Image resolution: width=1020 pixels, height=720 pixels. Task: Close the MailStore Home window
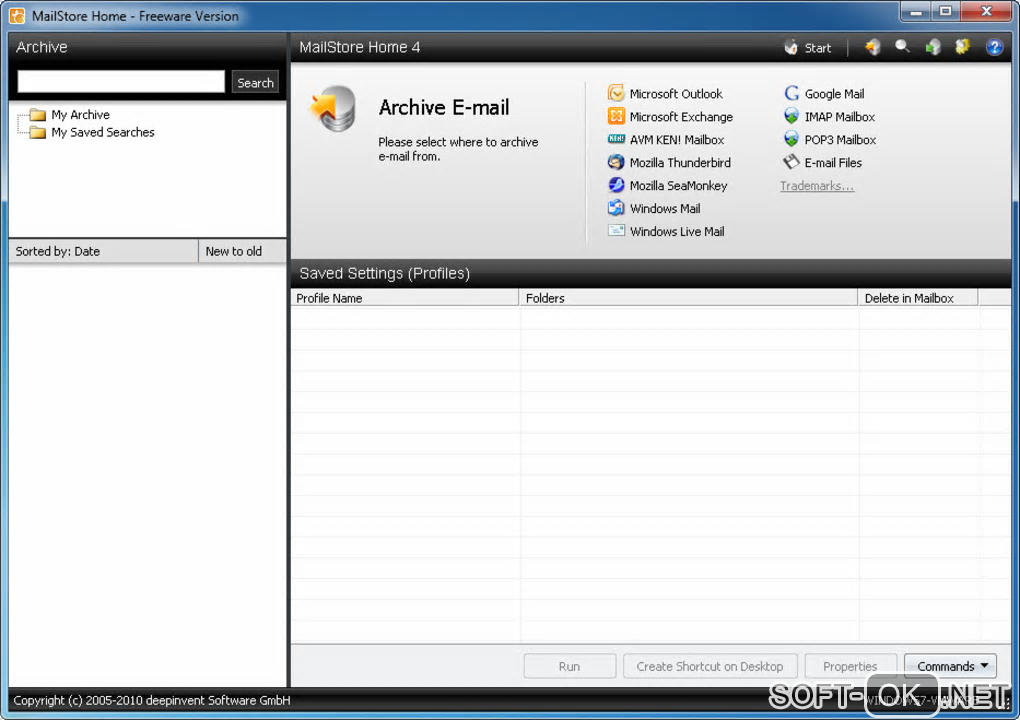pos(986,11)
